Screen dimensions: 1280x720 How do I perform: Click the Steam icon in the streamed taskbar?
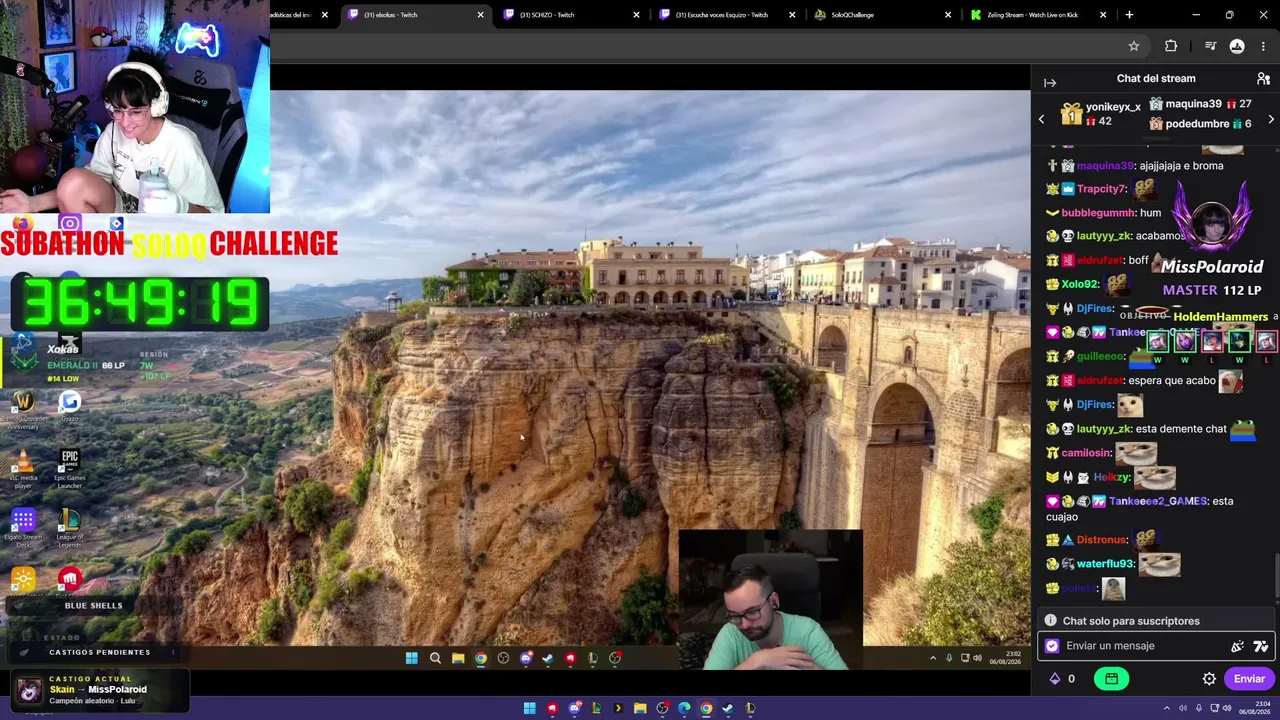(547, 658)
